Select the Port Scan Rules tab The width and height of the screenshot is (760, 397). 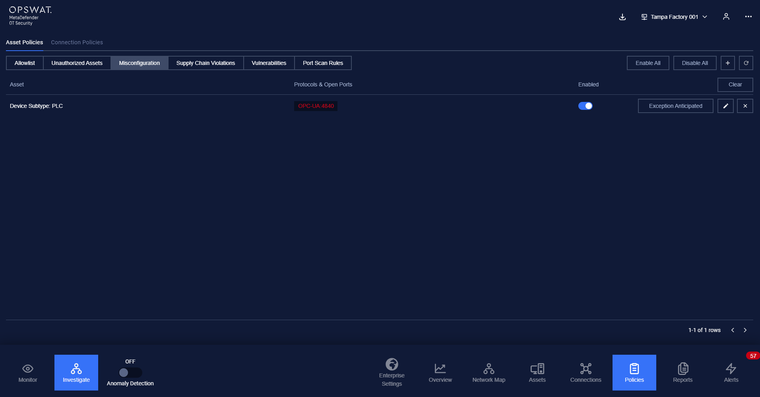(323, 63)
